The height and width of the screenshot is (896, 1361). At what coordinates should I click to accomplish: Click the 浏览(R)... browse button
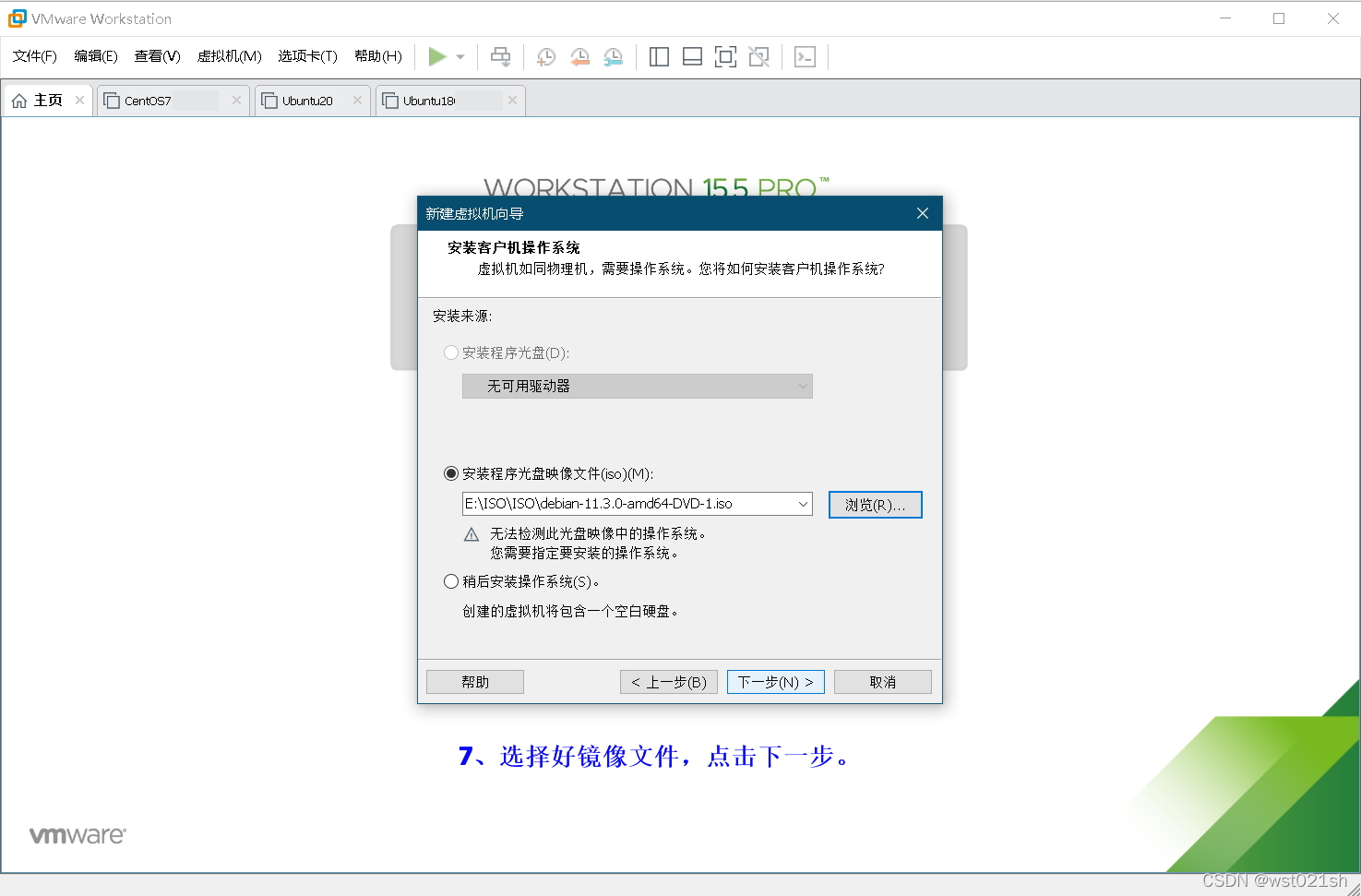click(876, 505)
